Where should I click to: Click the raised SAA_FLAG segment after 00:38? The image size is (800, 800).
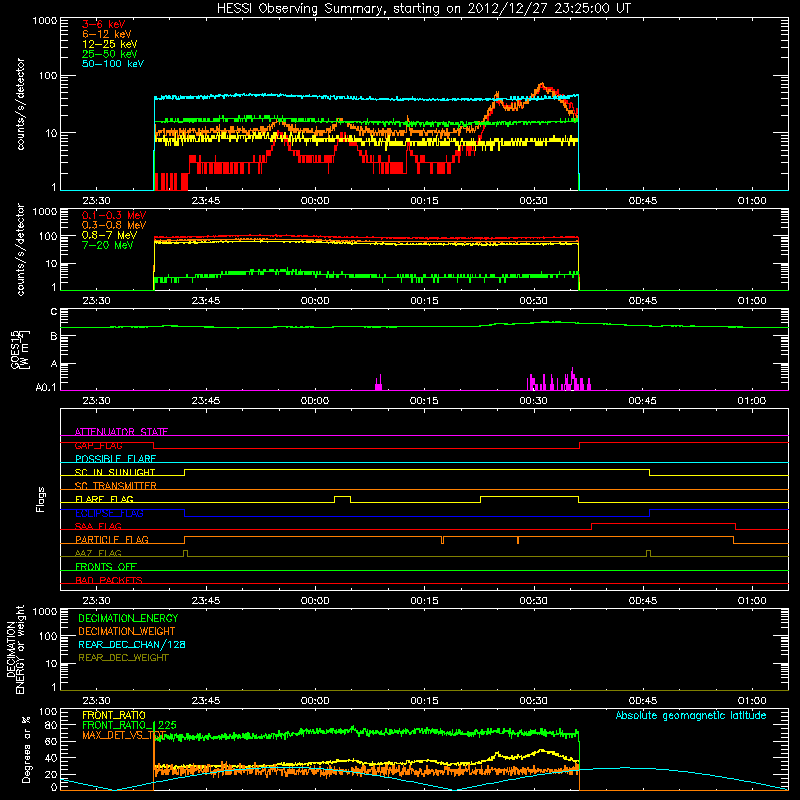pyautogui.click(x=663, y=523)
